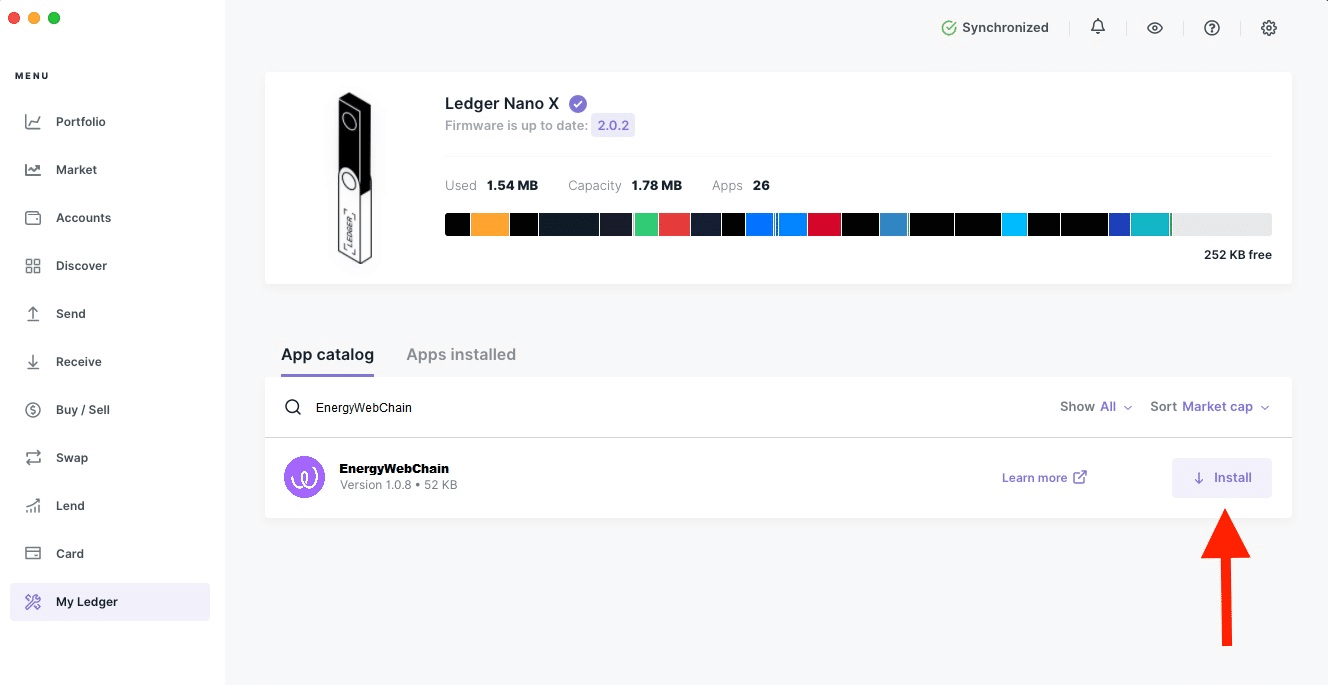Switch to the App catalog tab
Screen dimensions: 1328x685
(x=327, y=355)
